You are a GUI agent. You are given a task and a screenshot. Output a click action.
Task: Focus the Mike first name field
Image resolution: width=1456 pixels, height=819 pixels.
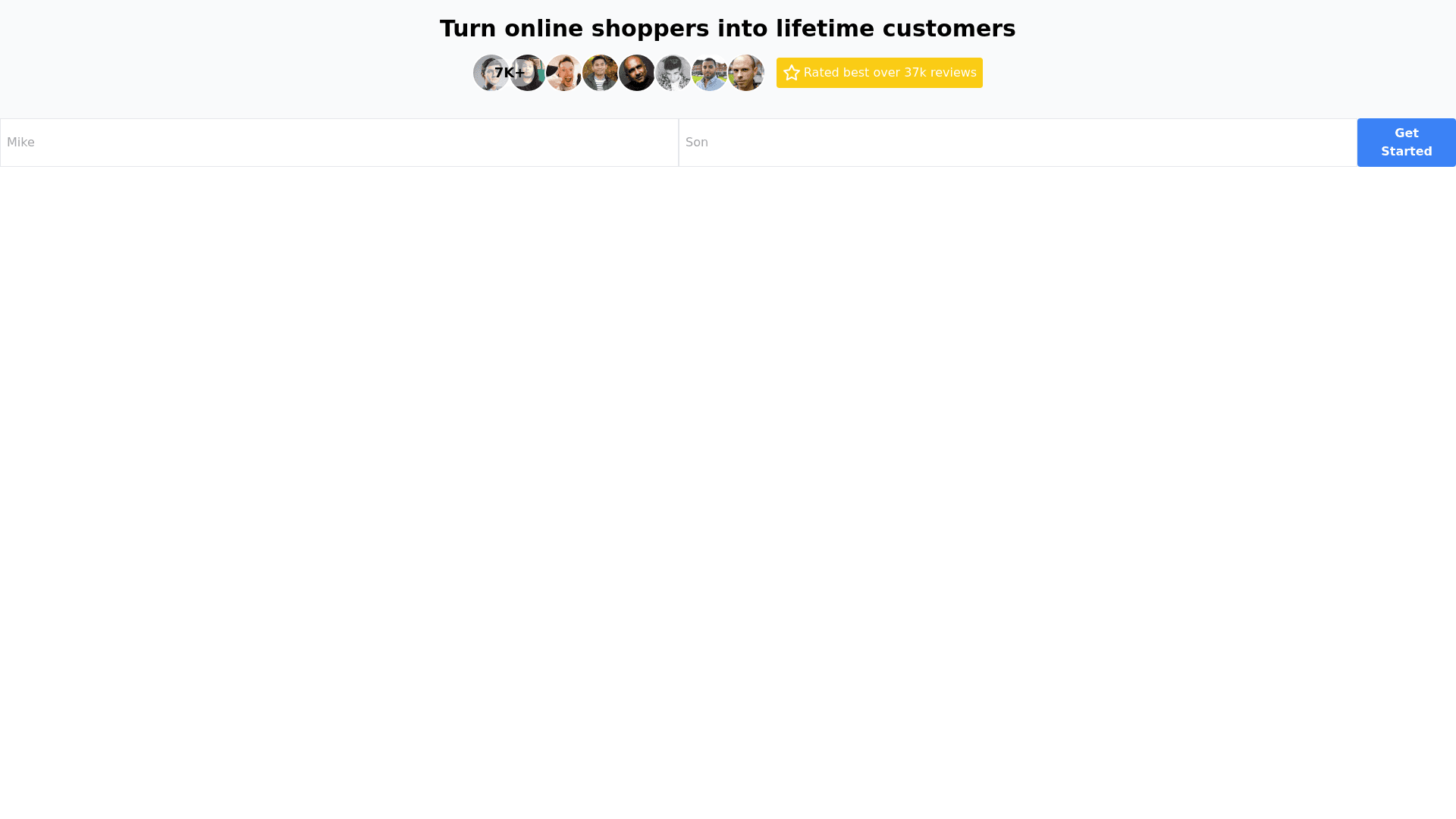point(339,143)
